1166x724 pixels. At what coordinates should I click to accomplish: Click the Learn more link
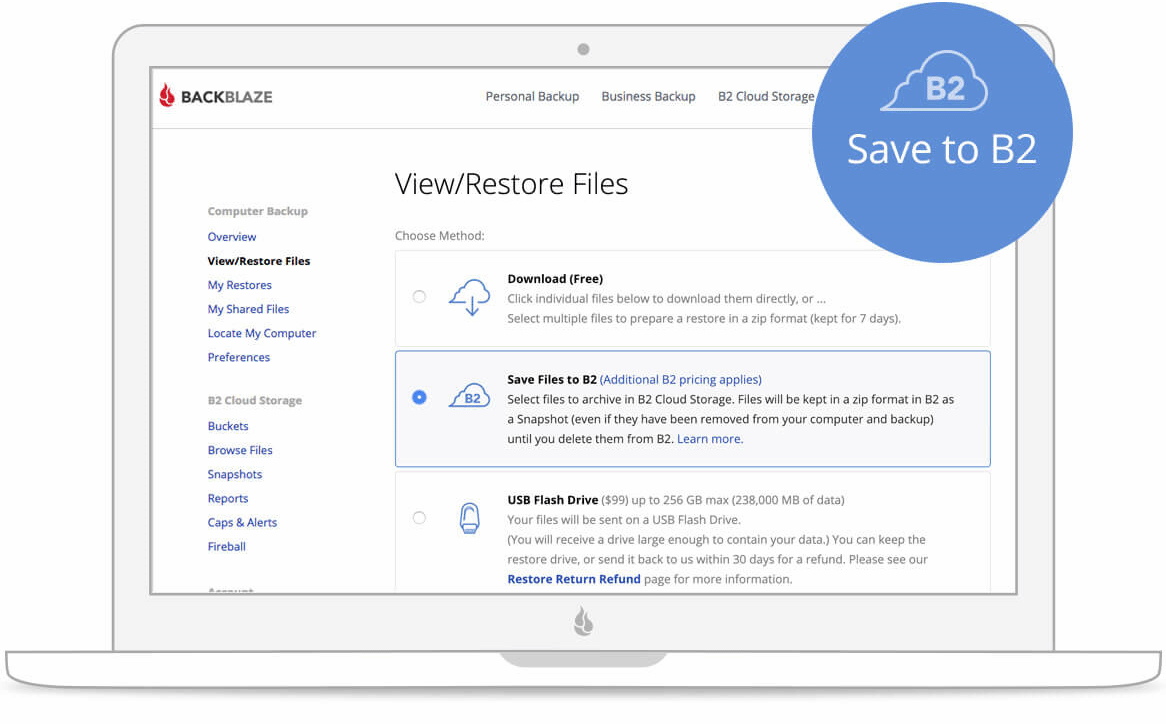(x=710, y=439)
